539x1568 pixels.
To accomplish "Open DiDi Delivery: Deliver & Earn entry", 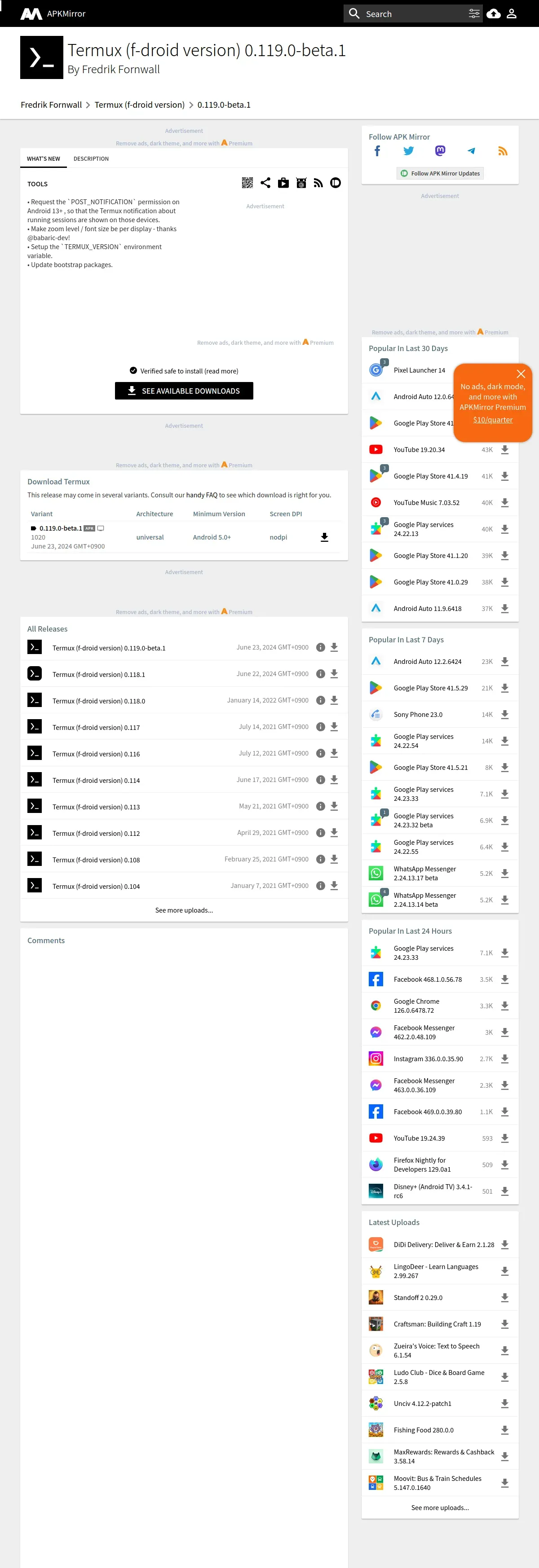I will [444, 1245].
